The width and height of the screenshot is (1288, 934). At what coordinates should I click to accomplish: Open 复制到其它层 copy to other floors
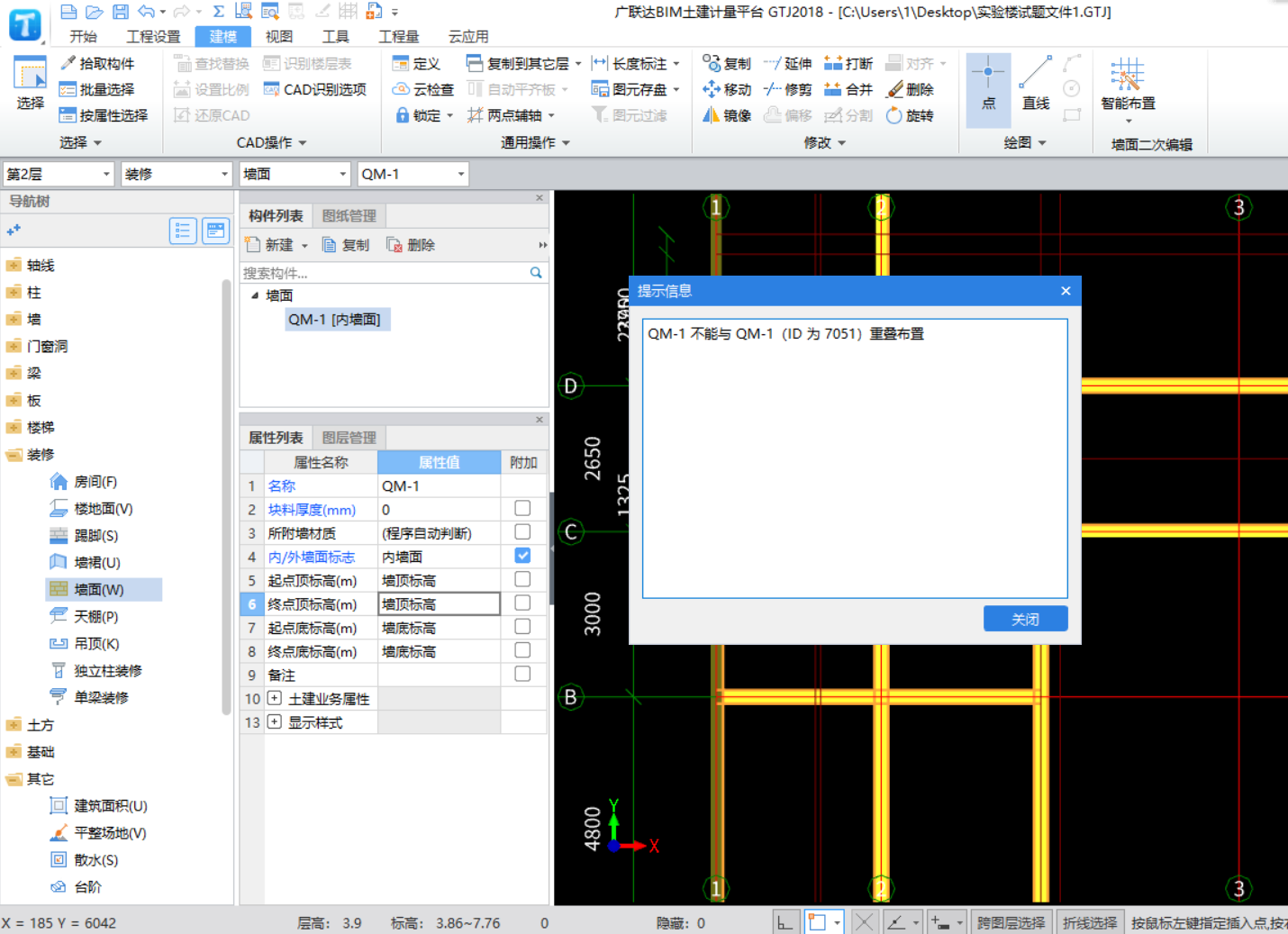tap(523, 63)
